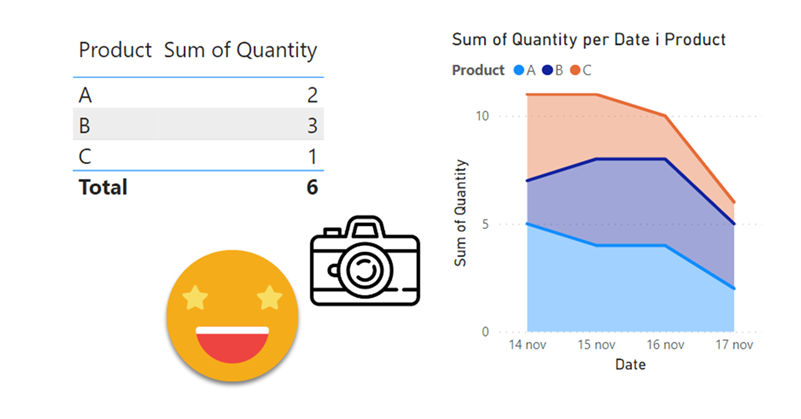The image size is (801, 419).
Task: Click the Date axis title
Action: pyautogui.click(x=630, y=365)
